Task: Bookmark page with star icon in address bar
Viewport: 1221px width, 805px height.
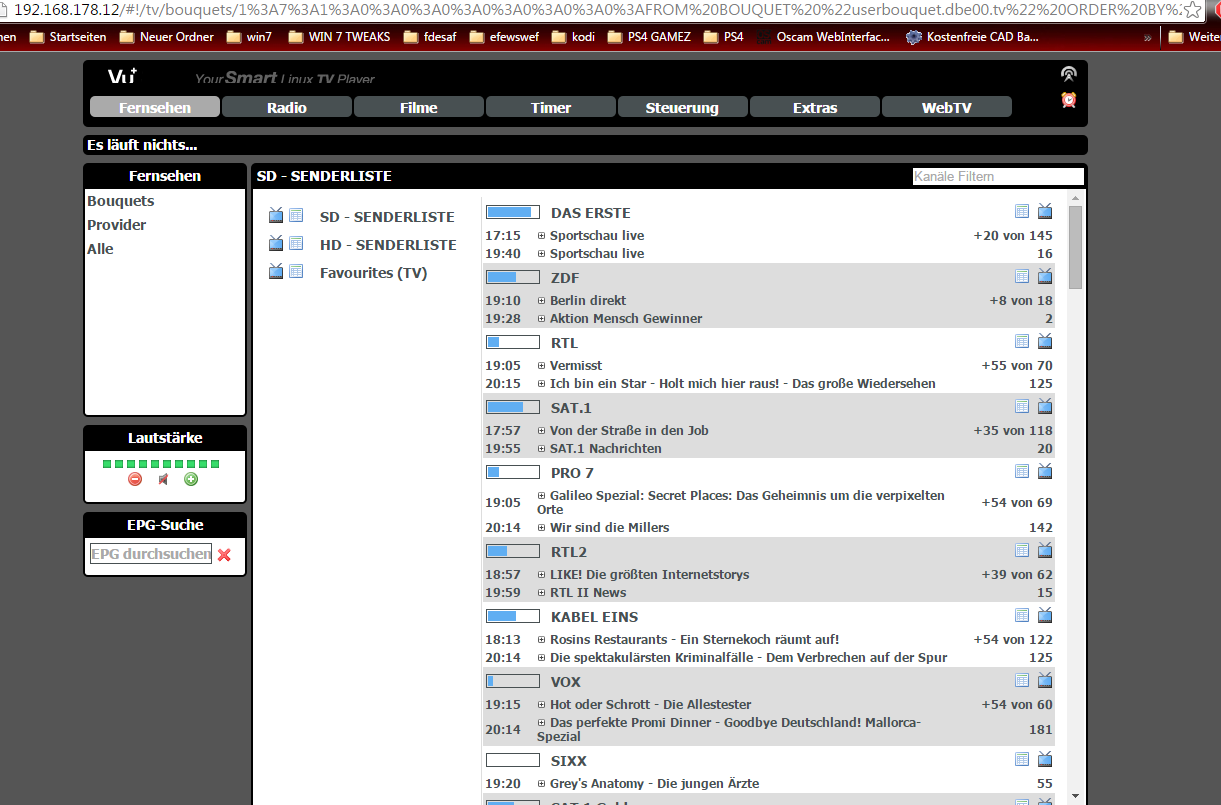Action: pos(1192,9)
